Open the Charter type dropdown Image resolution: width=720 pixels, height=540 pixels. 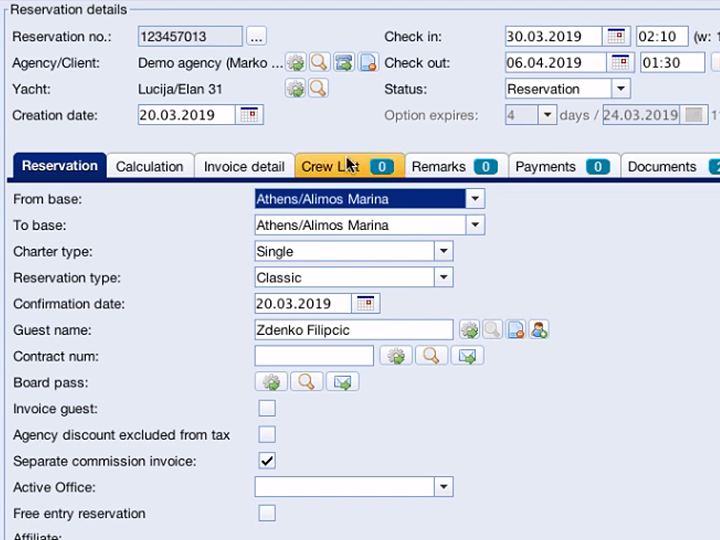coord(443,251)
